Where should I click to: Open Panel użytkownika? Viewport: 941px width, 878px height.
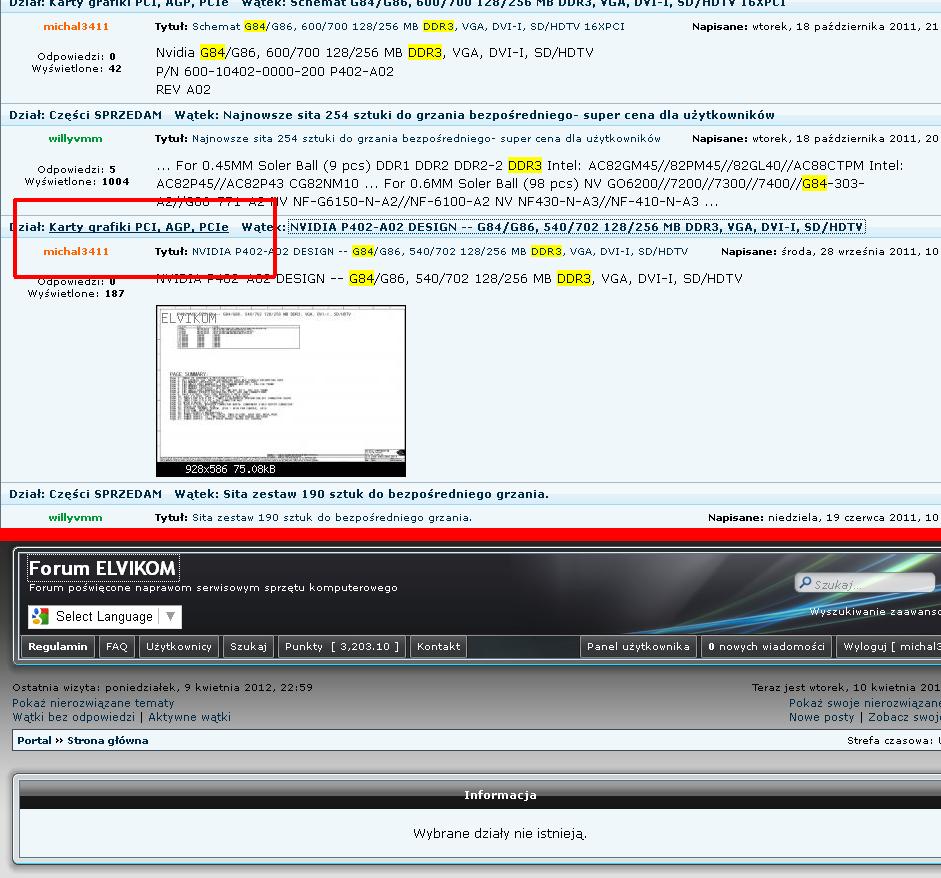point(638,646)
